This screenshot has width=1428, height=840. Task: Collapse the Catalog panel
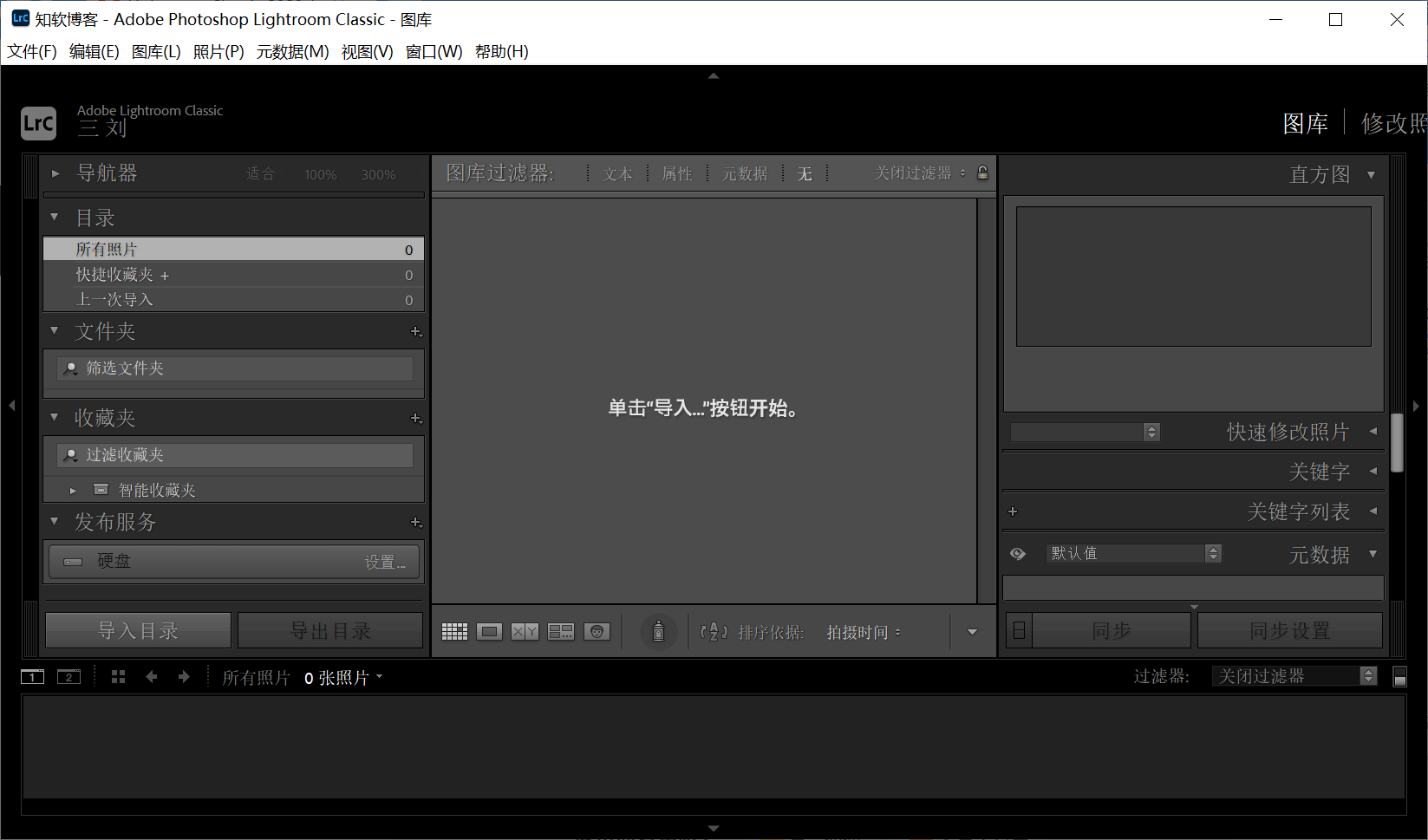point(55,217)
